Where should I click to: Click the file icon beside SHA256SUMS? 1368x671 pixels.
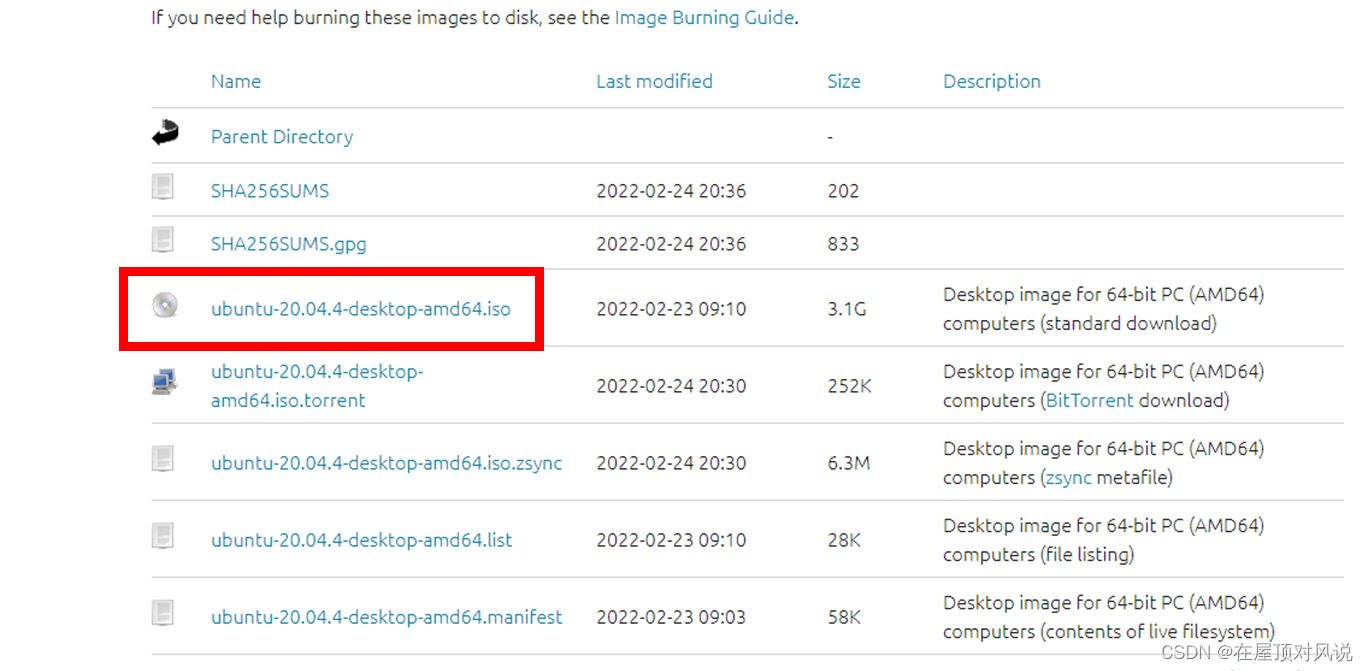point(163,187)
